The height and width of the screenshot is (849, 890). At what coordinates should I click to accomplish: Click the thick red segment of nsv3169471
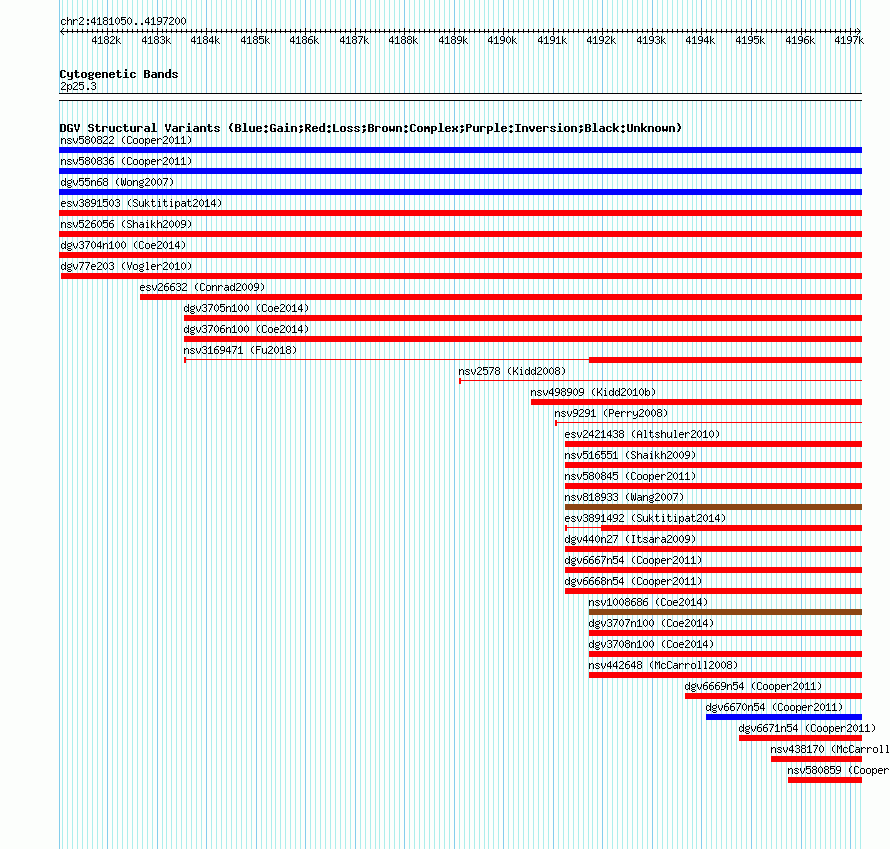point(725,360)
